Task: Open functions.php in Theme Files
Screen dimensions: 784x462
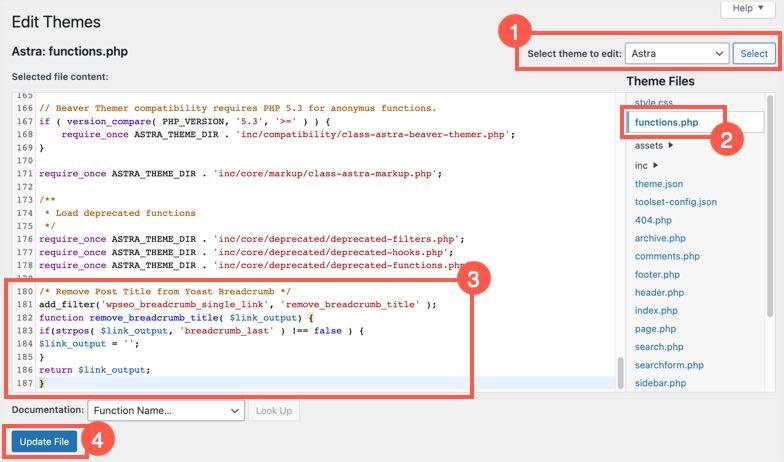Action: click(666, 122)
